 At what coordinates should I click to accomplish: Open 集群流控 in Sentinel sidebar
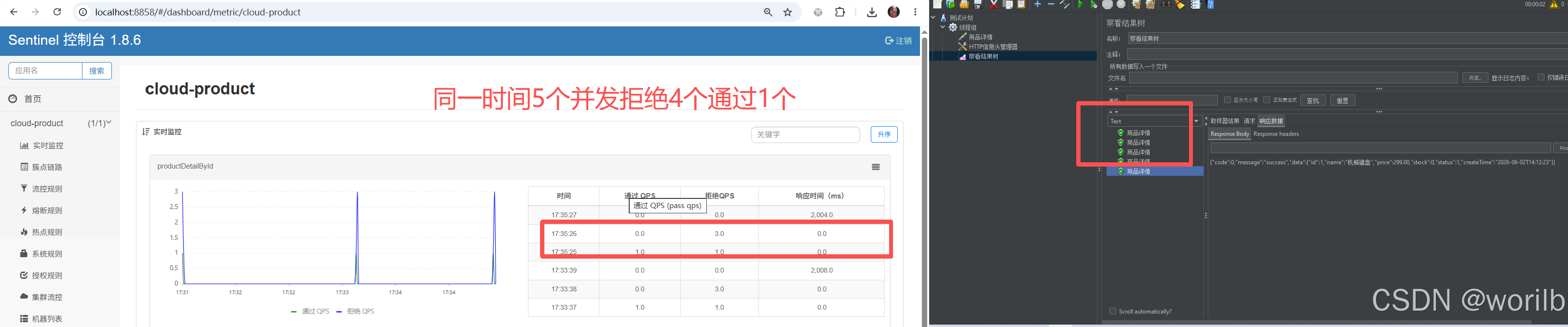click(x=47, y=297)
